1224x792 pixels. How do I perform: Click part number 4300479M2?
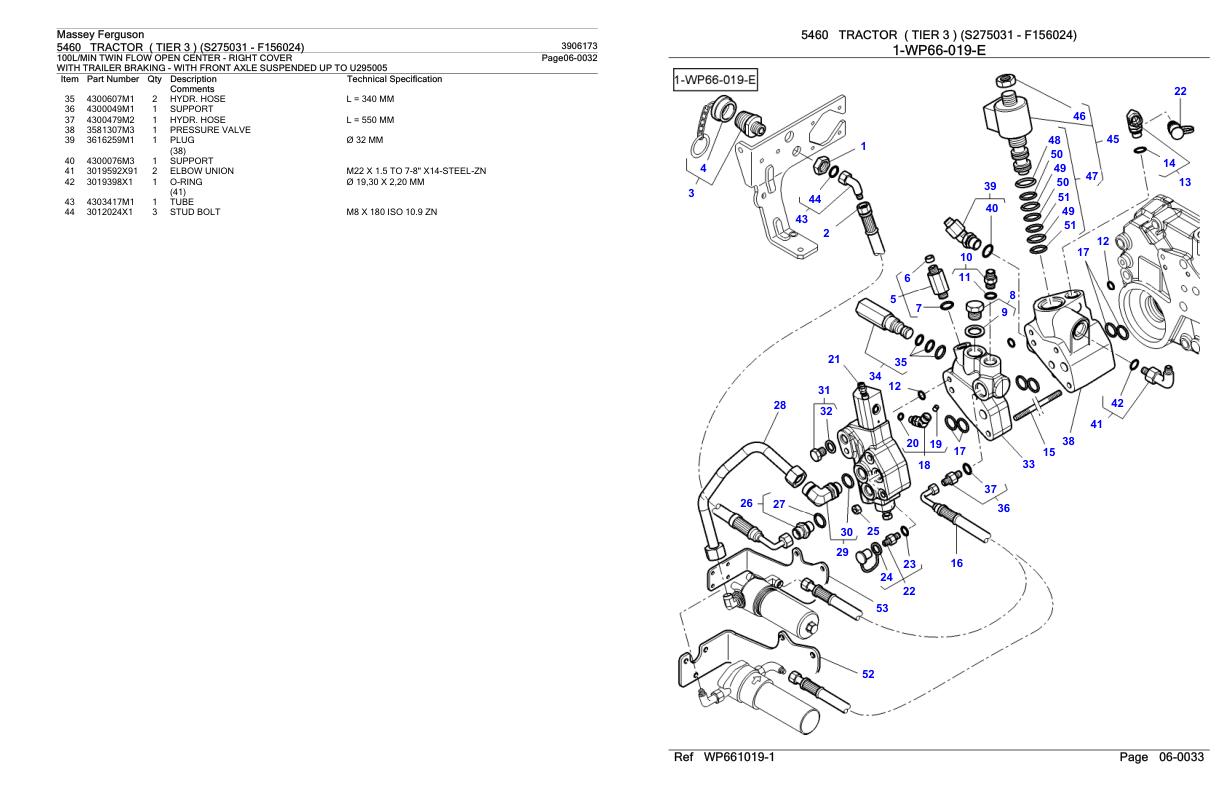(110, 120)
